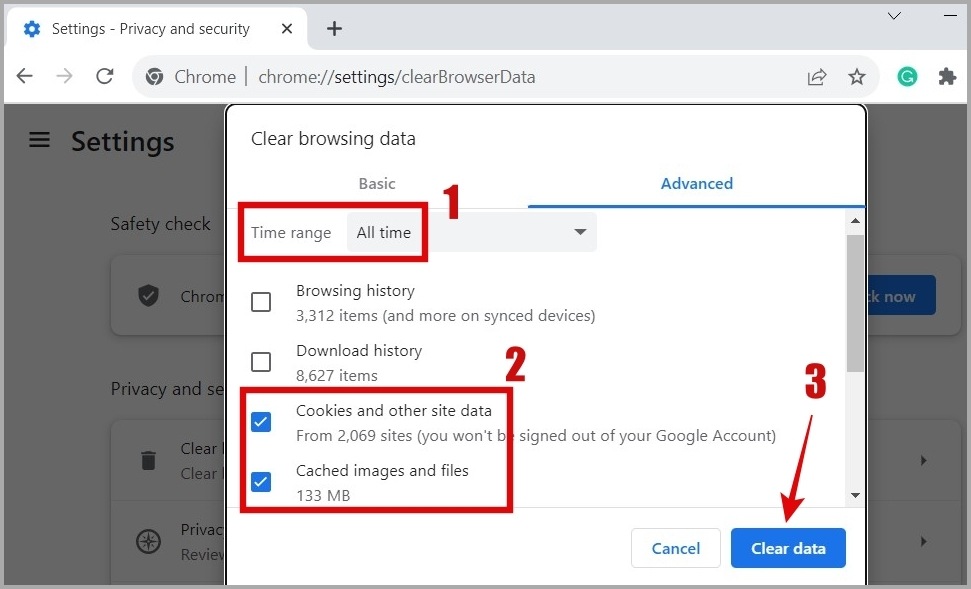Click the dialog scrollbar thumb

click(855, 303)
